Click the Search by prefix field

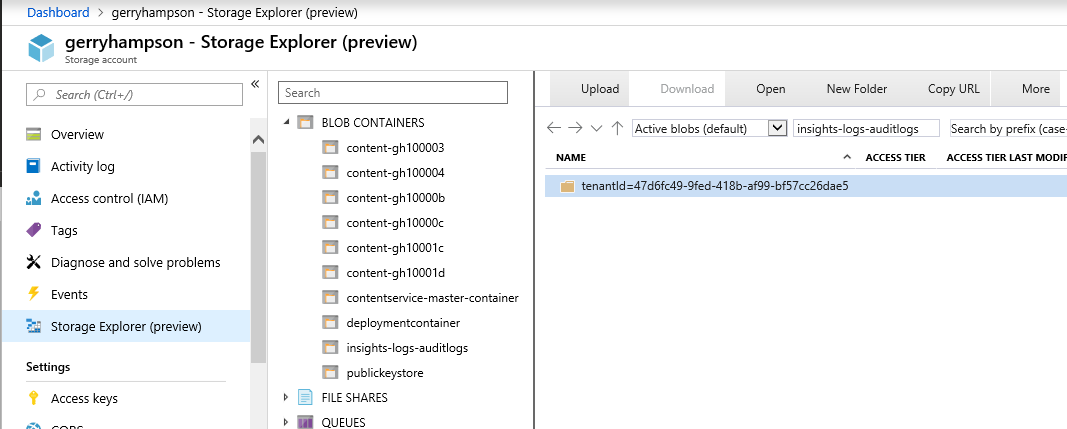pos(1008,128)
